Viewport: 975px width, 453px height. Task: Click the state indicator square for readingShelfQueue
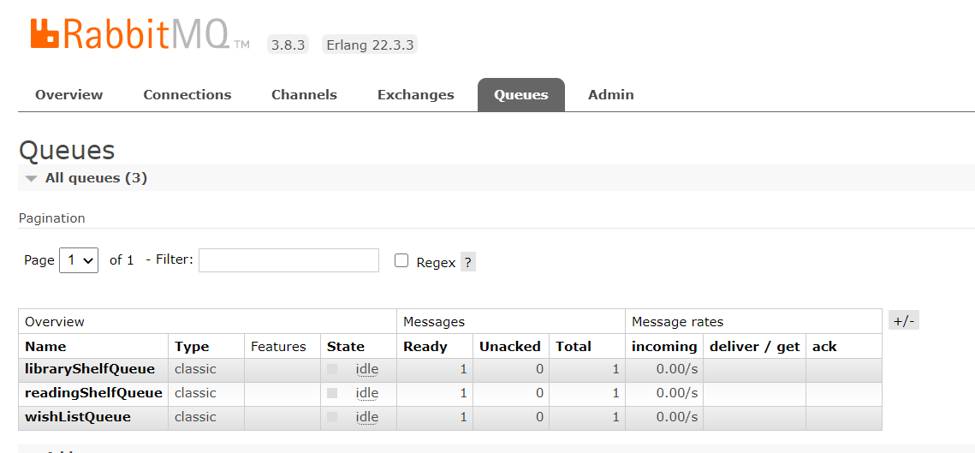(x=332, y=393)
